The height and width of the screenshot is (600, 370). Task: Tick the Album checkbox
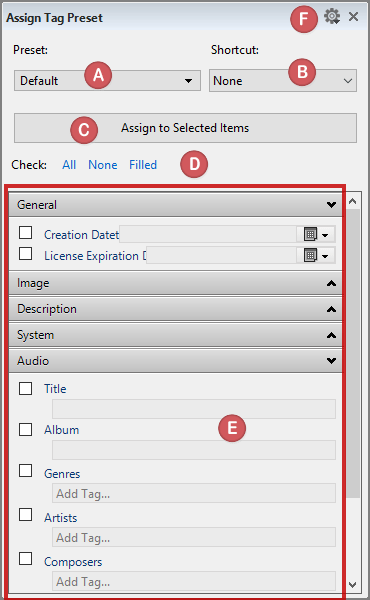click(x=26, y=429)
